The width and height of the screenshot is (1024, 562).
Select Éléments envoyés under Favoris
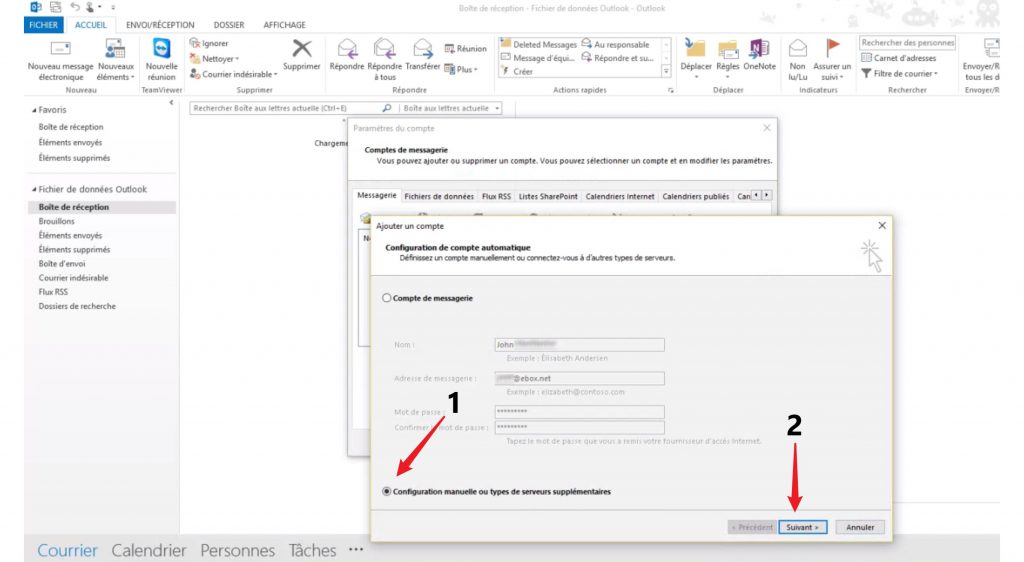point(70,142)
